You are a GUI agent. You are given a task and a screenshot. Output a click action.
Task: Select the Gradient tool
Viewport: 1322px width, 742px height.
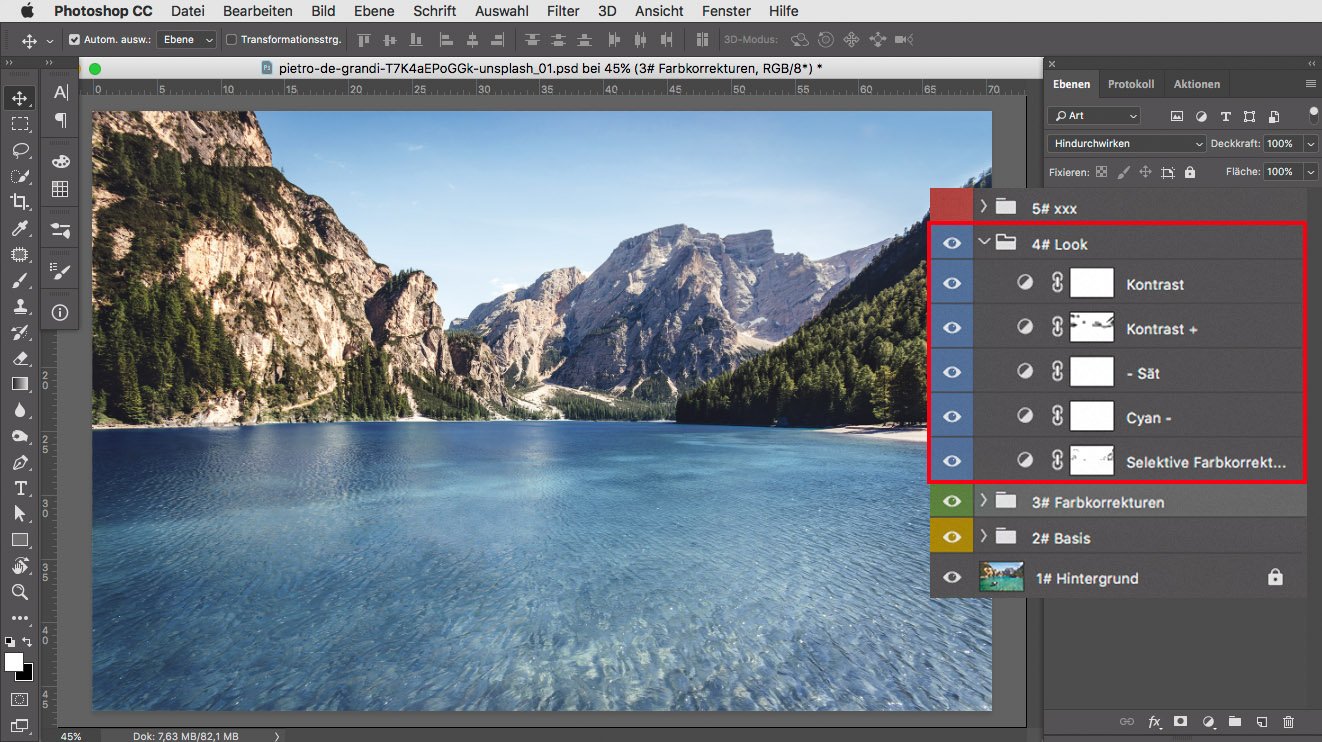20,384
